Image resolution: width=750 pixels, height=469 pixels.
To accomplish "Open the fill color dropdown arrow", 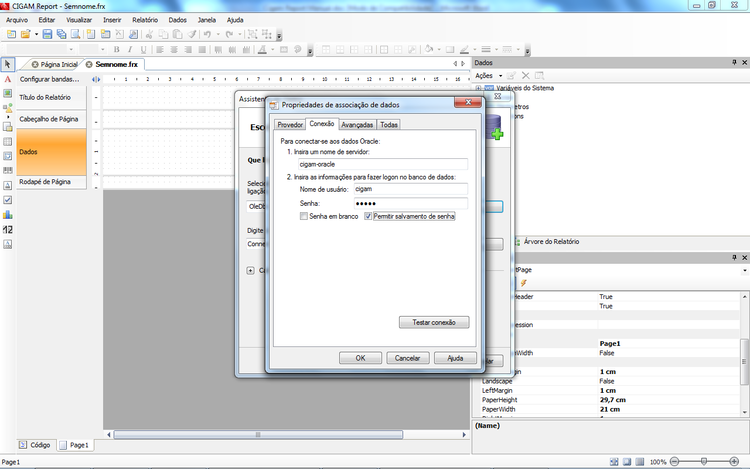I will click(439, 49).
